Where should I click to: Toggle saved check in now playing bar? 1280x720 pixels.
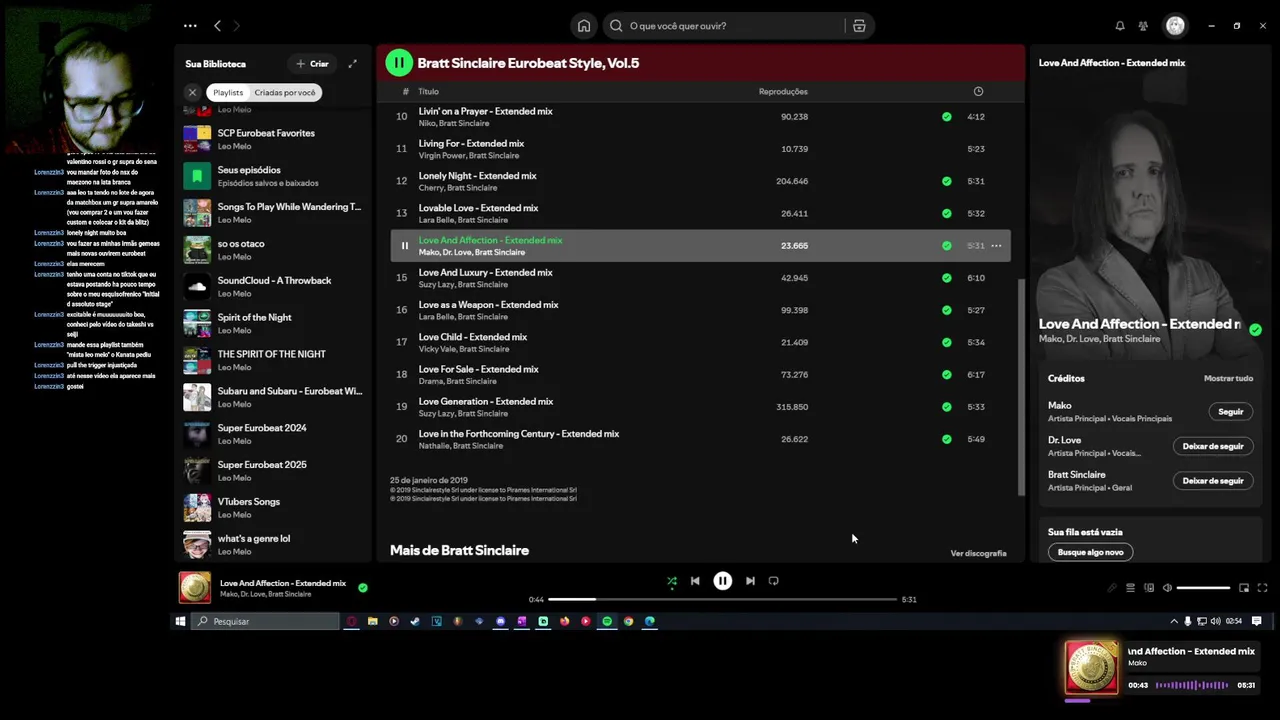[x=363, y=588]
